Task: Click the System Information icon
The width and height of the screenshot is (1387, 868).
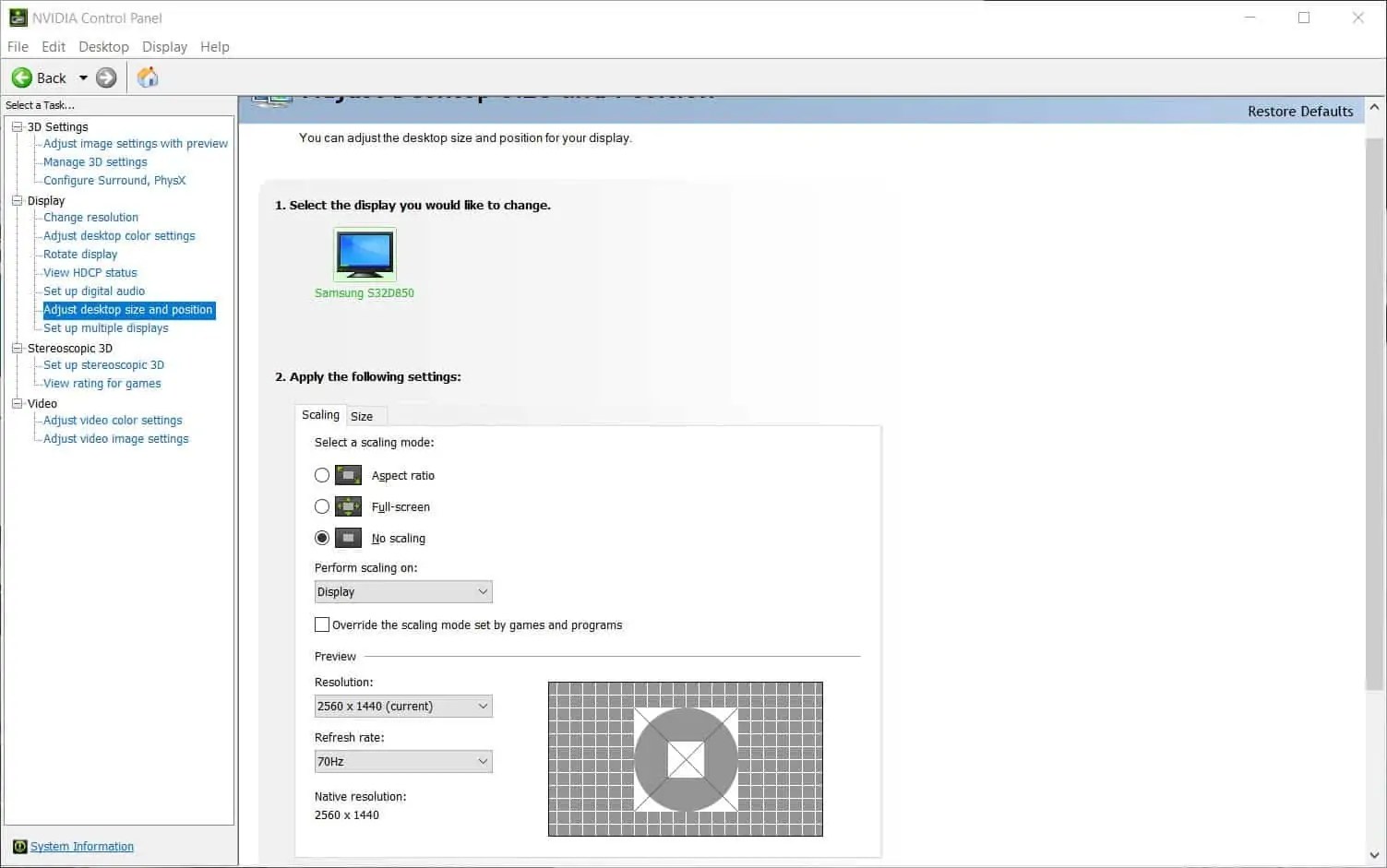Action: point(19,846)
